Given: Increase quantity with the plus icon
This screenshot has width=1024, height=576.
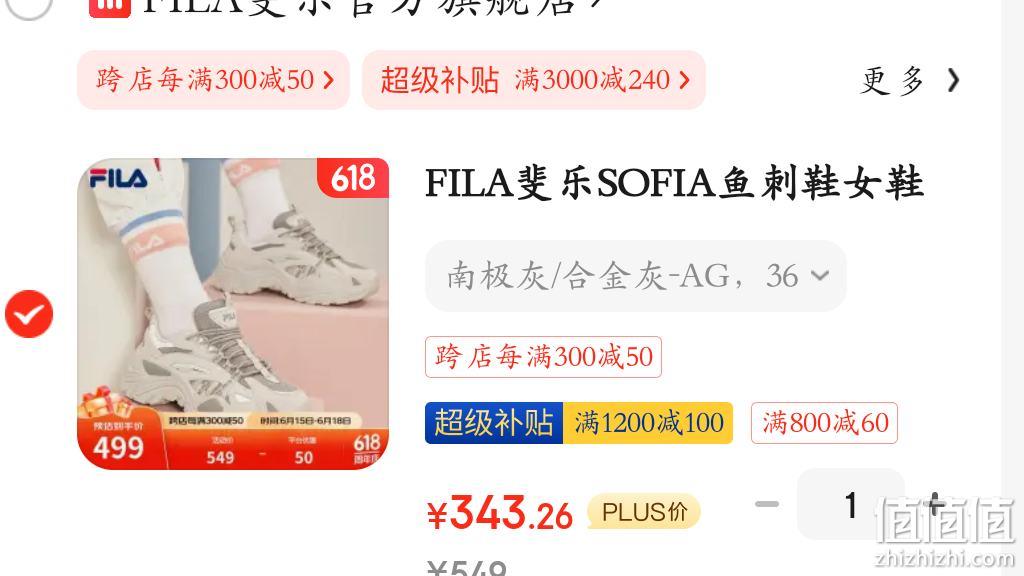Looking at the screenshot, I should click(x=935, y=504).
